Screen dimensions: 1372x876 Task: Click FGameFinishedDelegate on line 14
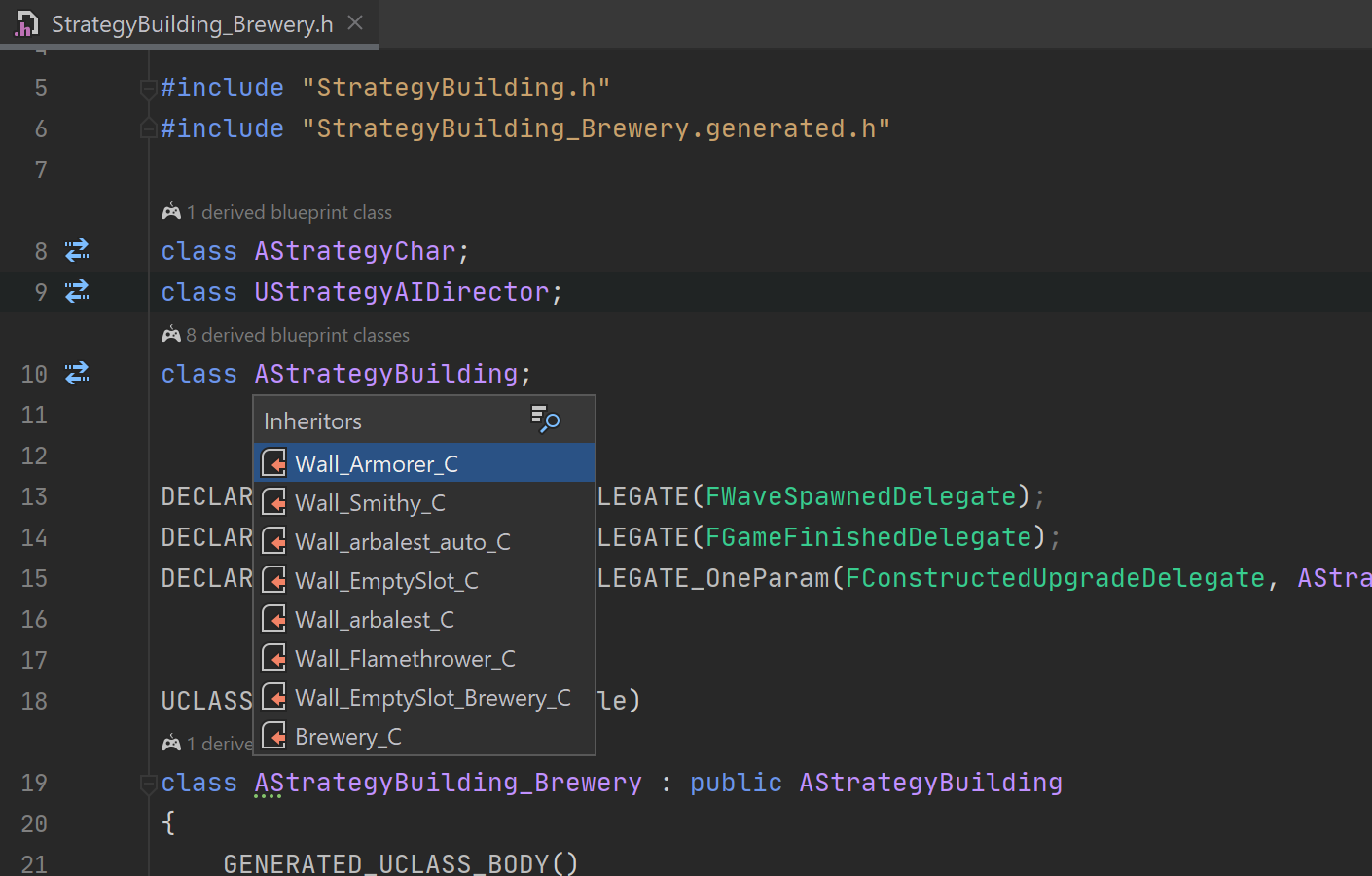point(869,537)
